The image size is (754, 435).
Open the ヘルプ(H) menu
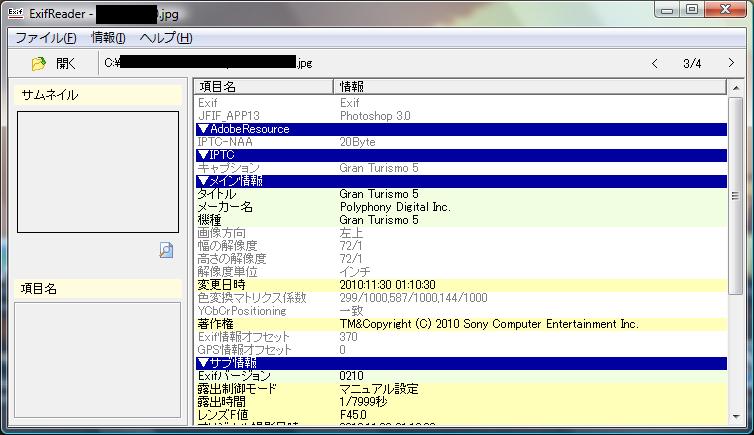(x=166, y=38)
